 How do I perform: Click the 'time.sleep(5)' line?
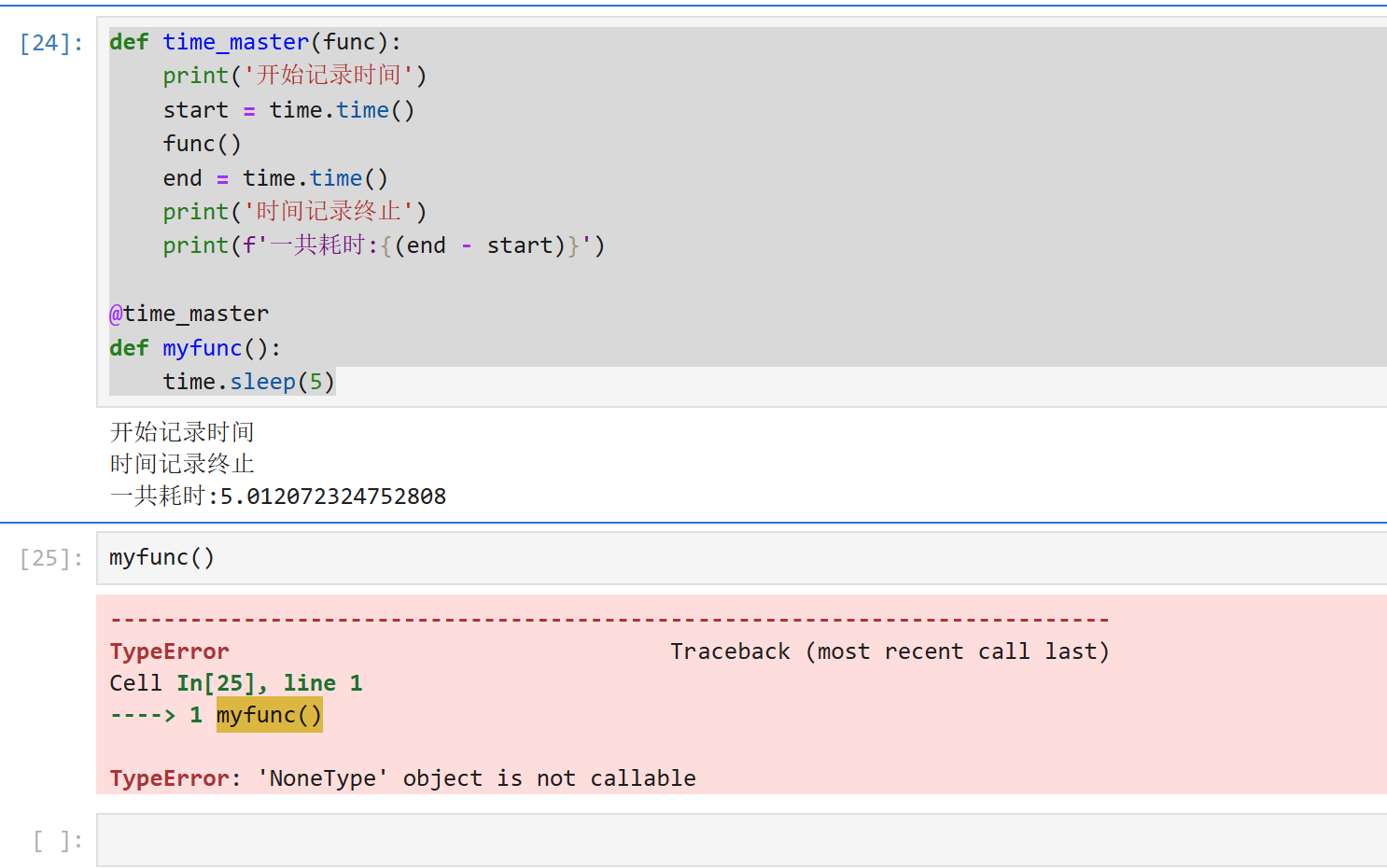pos(248,382)
